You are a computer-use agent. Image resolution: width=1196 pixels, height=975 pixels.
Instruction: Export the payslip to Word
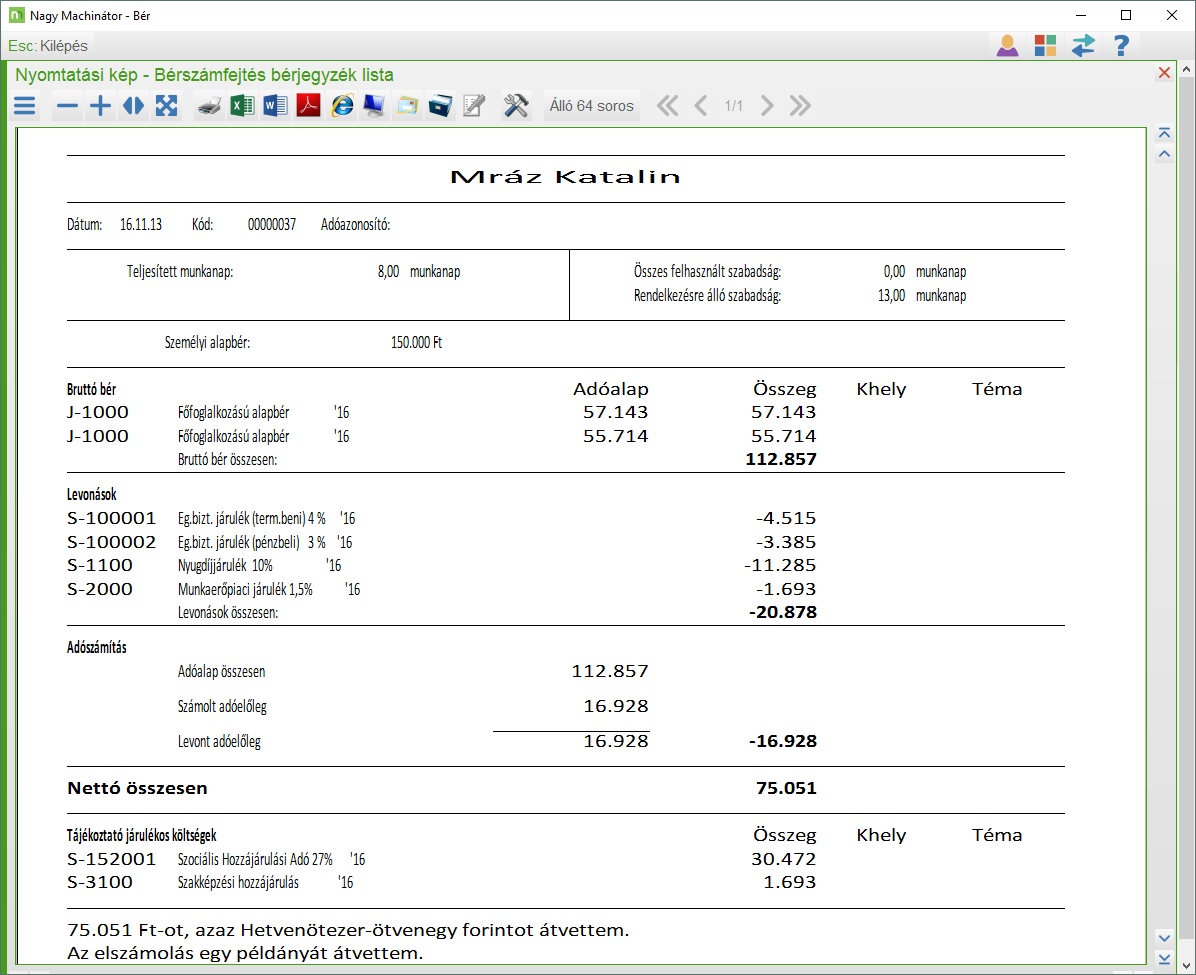coord(275,106)
